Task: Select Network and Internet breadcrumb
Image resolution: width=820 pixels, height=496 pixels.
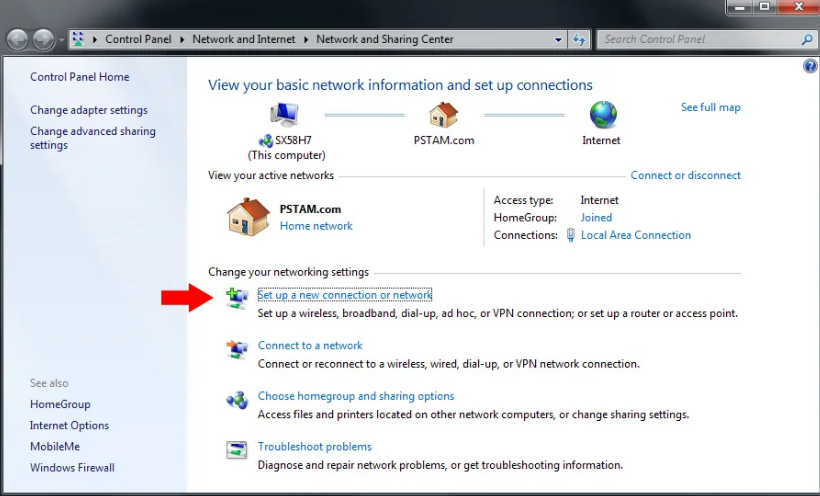Action: (244, 39)
